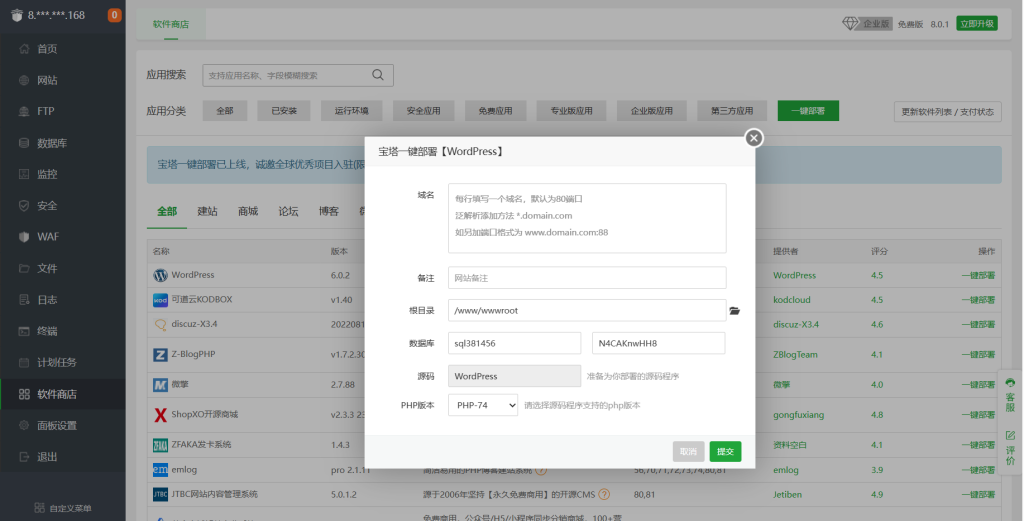Viewport: 1024px width, 521px height.
Task: Click the ZFAKA app icon
Action: (161, 445)
